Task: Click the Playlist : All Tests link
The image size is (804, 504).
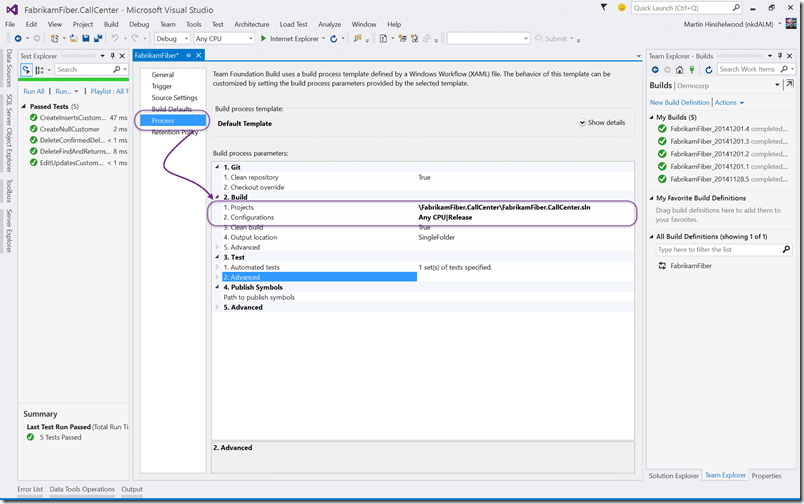Action: coord(109,91)
